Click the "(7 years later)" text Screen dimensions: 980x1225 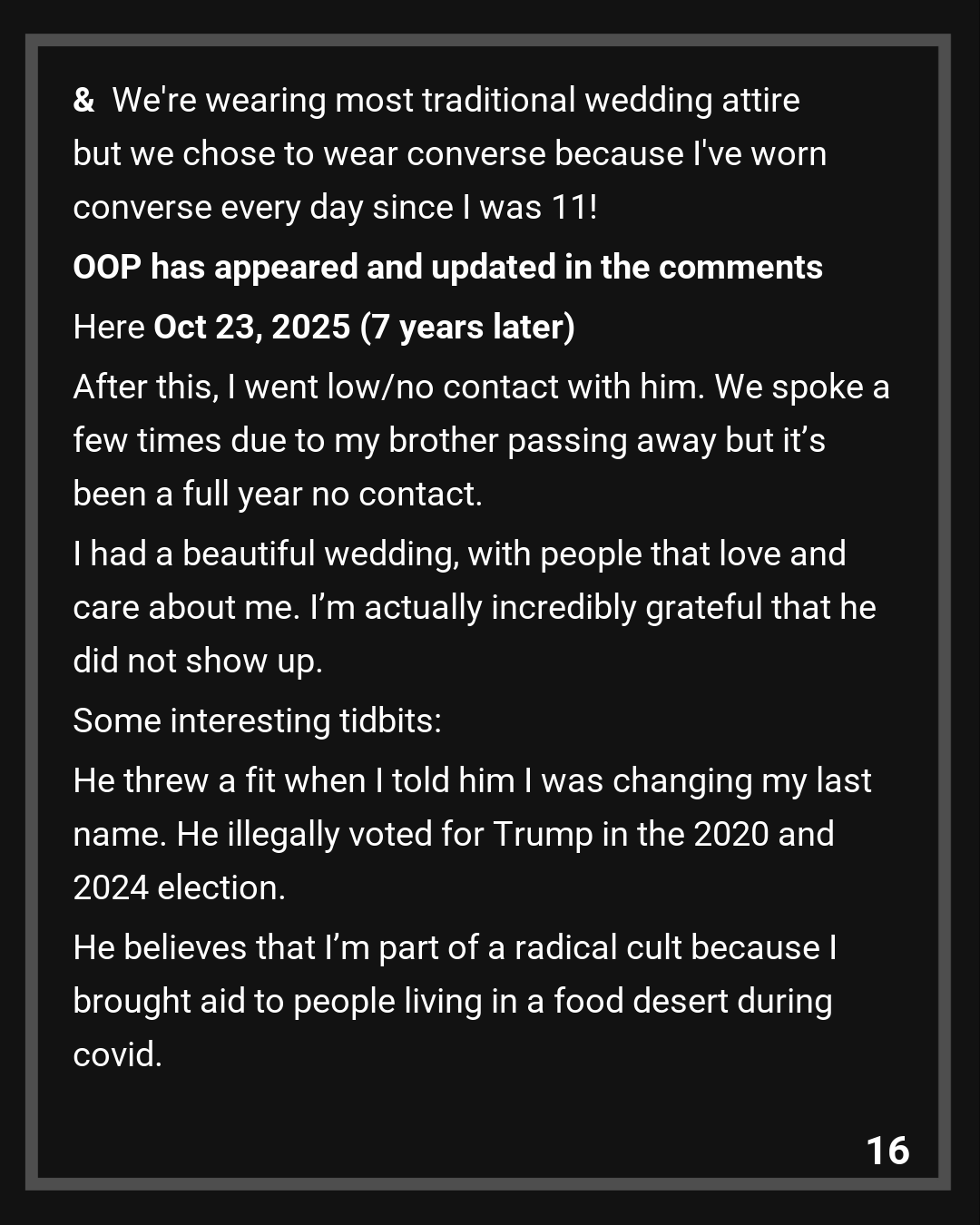(467, 327)
